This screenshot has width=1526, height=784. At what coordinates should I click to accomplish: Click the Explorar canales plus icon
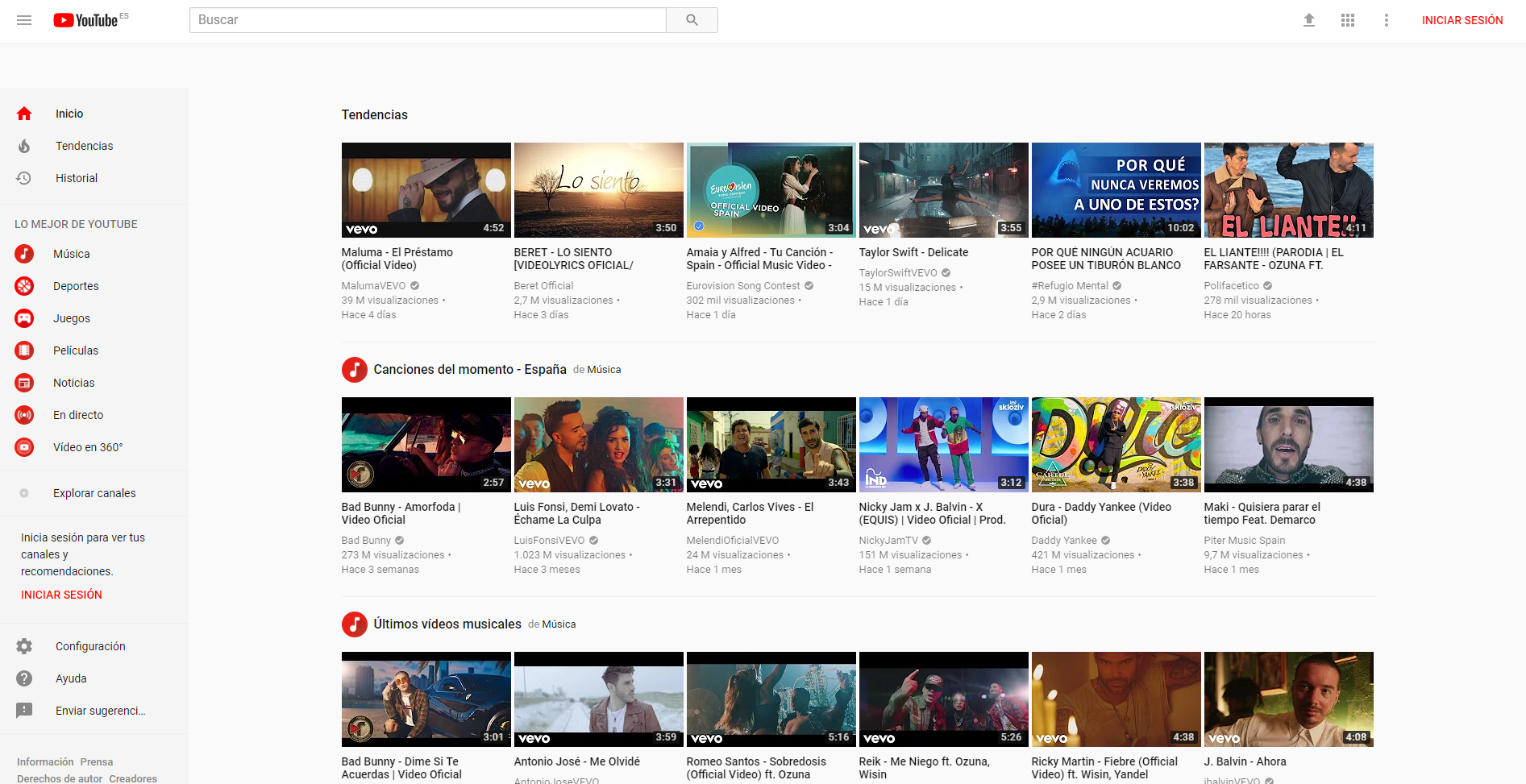click(24, 493)
